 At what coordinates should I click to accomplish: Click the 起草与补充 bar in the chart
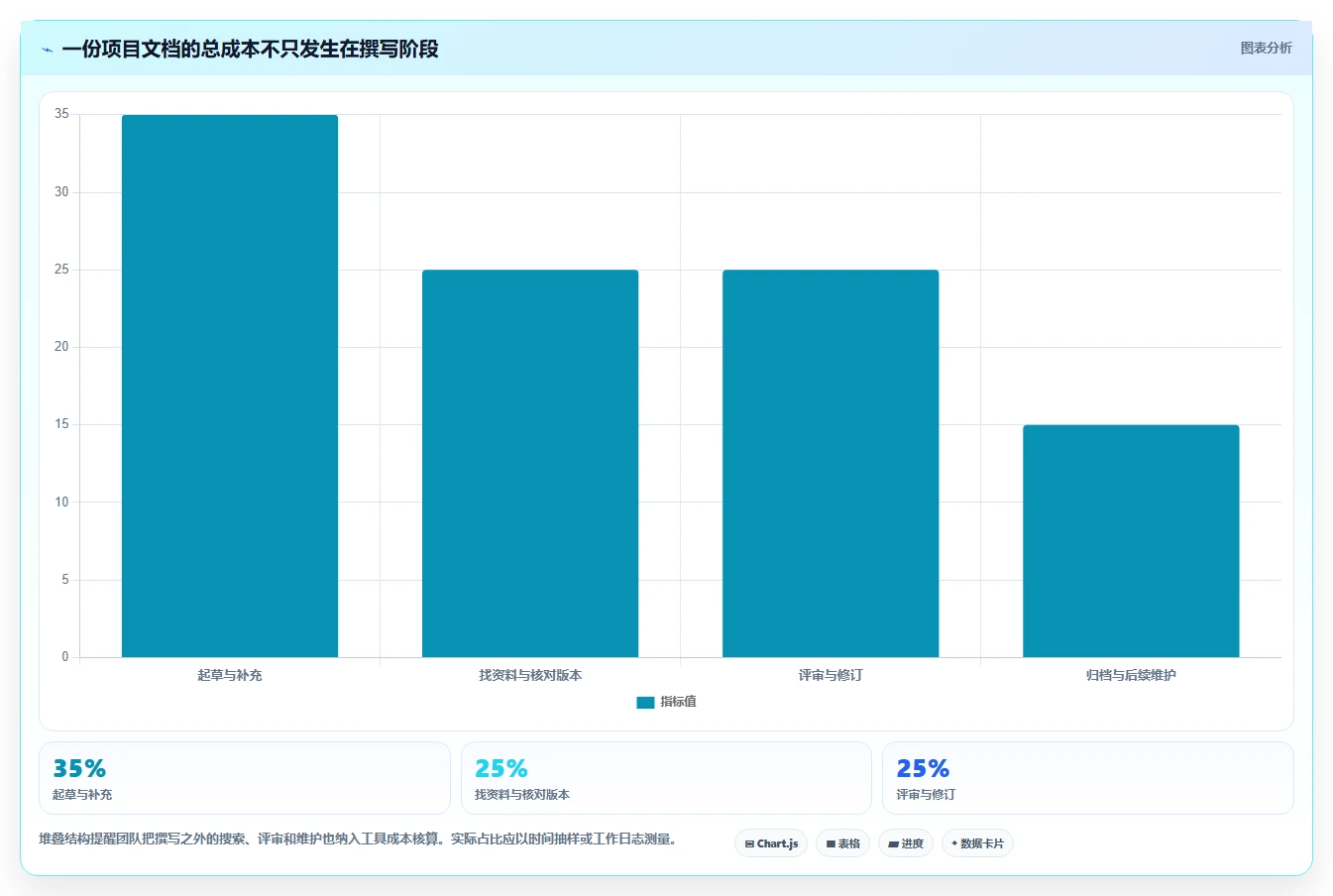coord(230,386)
